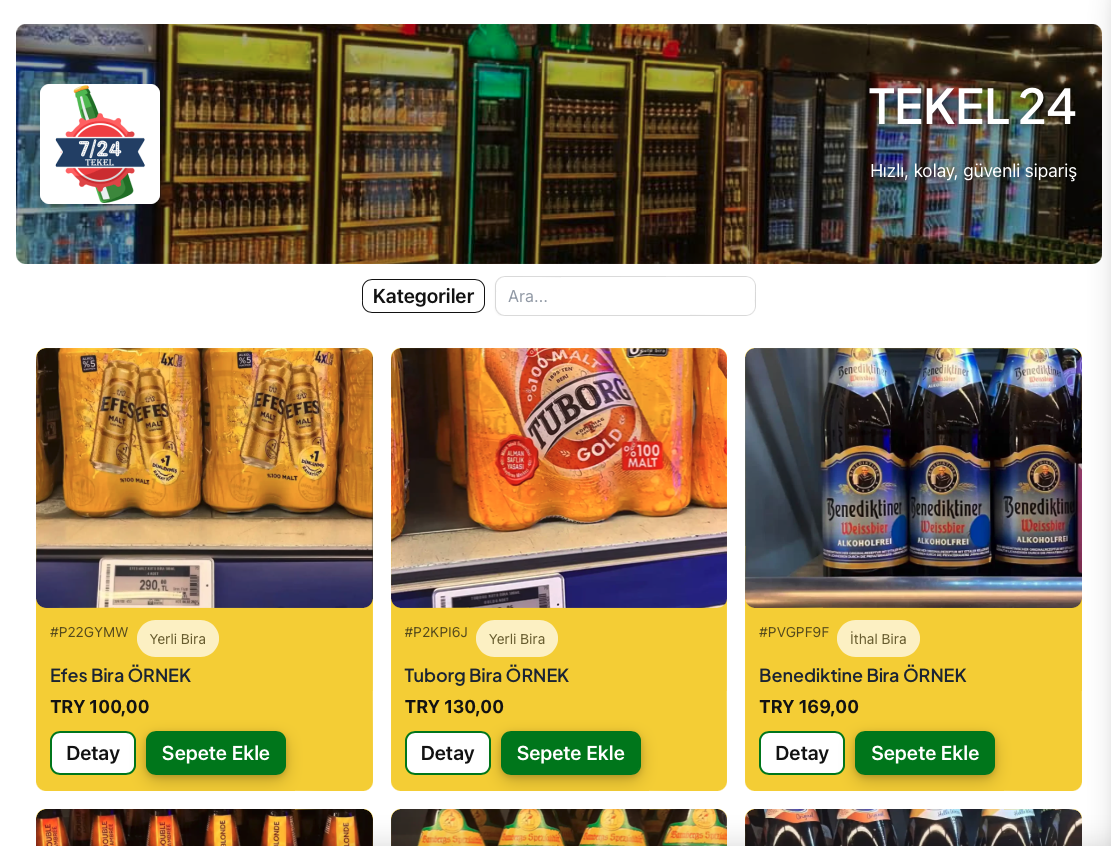Select the İthal Bira category tag

[x=878, y=638]
